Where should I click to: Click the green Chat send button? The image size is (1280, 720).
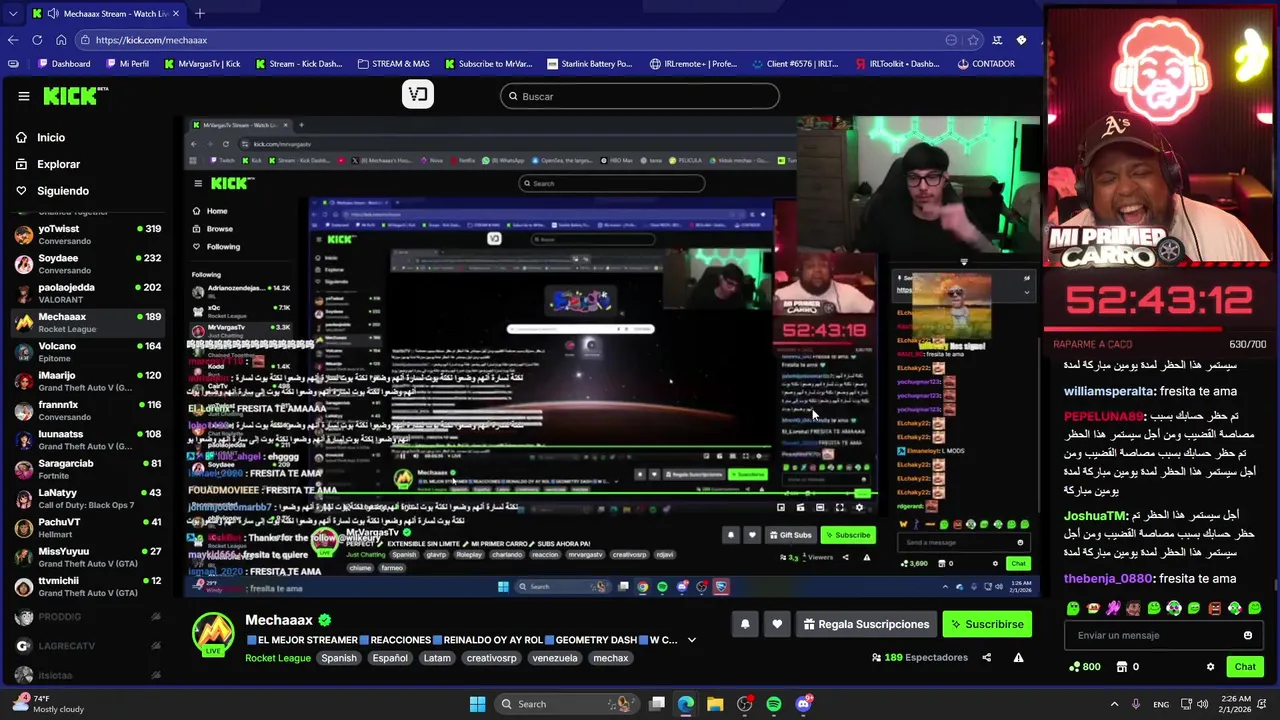click(1245, 667)
